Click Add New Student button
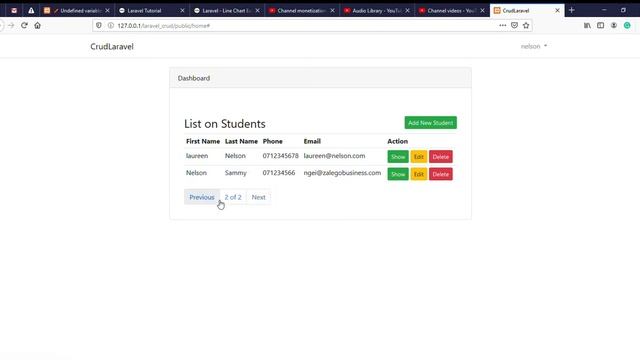 pyautogui.click(x=431, y=123)
